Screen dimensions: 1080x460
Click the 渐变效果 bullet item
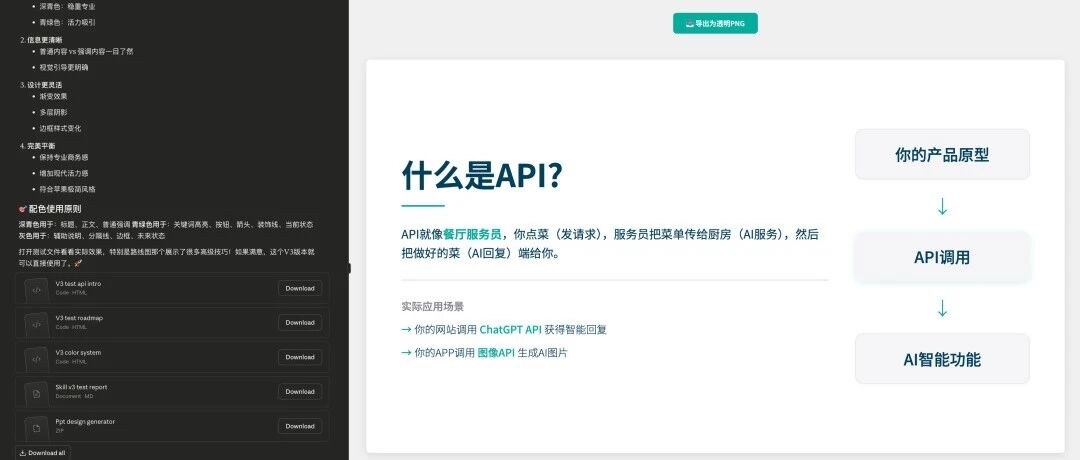pos(53,96)
